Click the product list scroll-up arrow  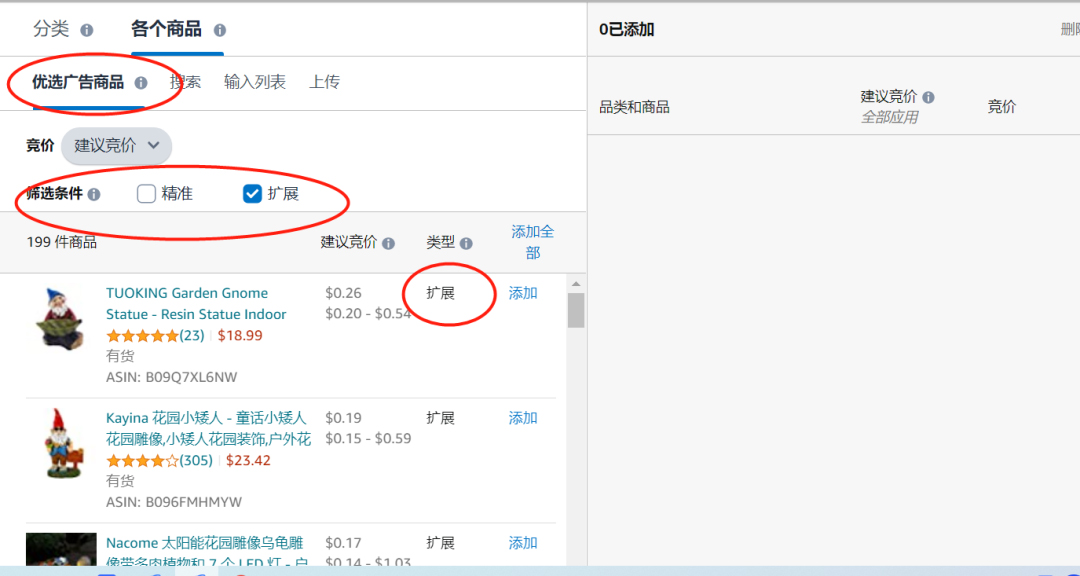[x=576, y=283]
